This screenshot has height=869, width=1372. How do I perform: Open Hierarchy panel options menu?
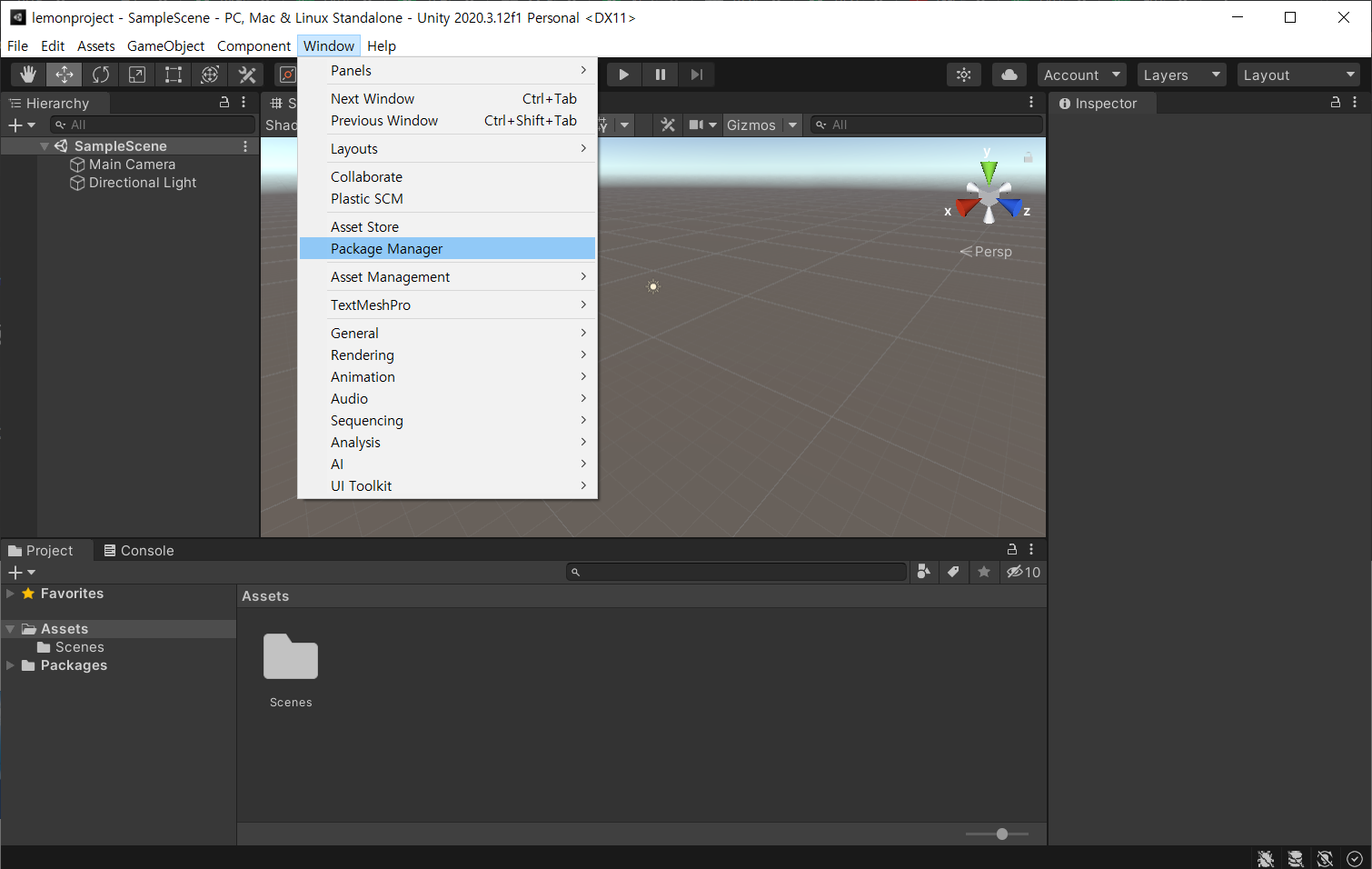point(244,103)
